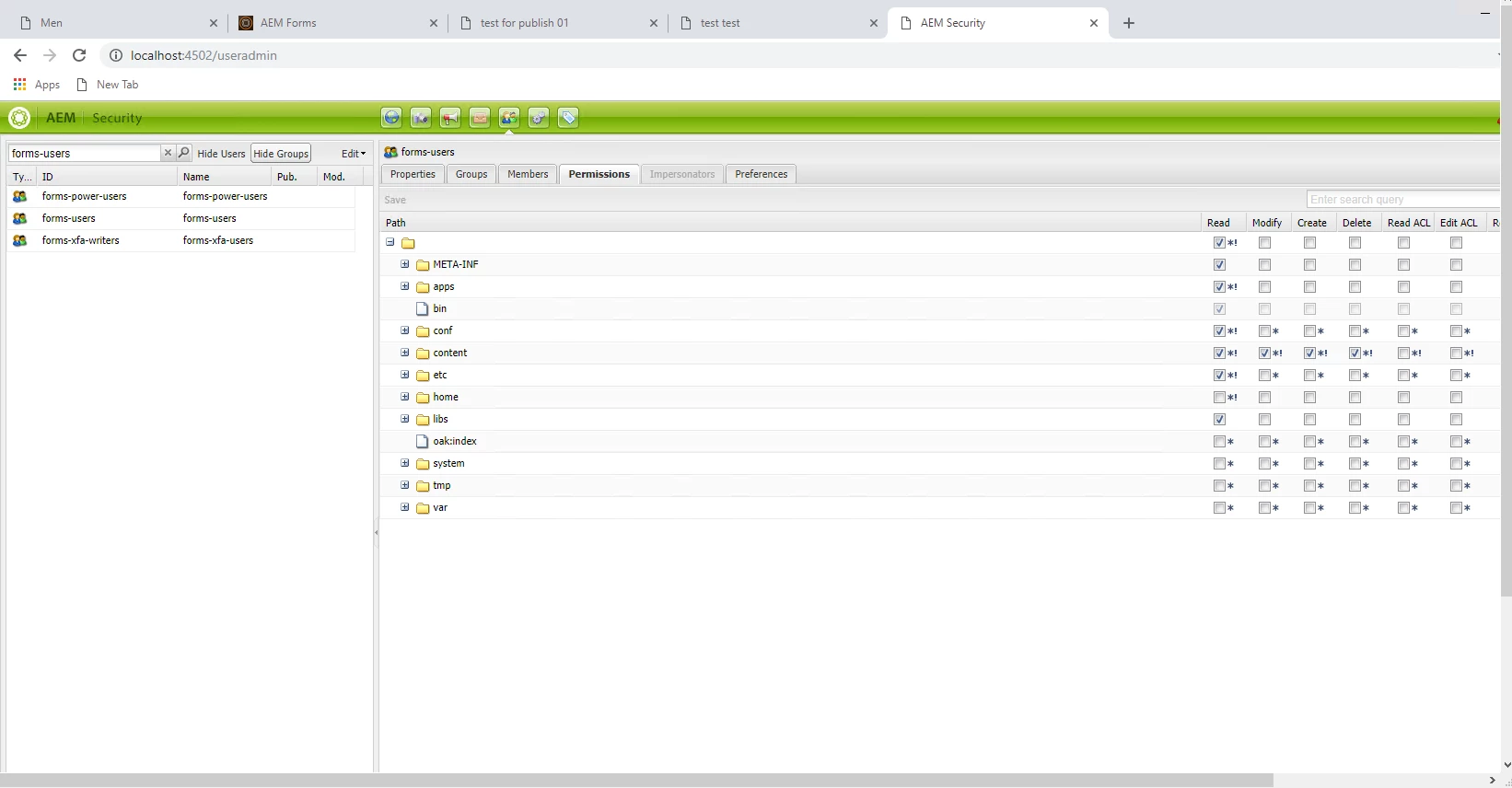This screenshot has width=1512, height=788.
Task: Expand the etc folder node
Action: pos(404,375)
